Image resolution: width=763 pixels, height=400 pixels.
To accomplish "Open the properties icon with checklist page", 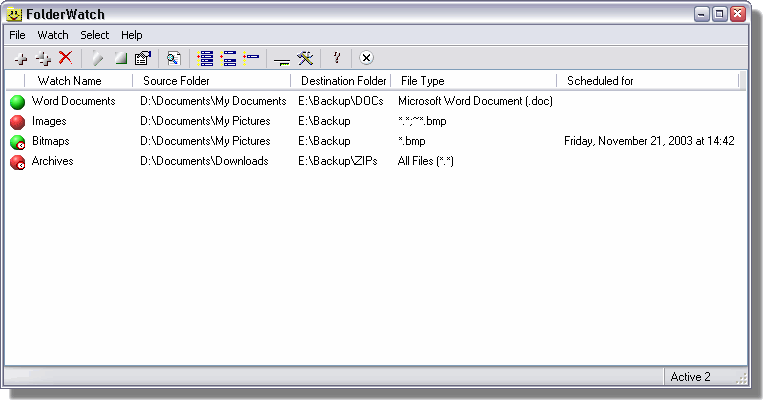I will (142, 59).
